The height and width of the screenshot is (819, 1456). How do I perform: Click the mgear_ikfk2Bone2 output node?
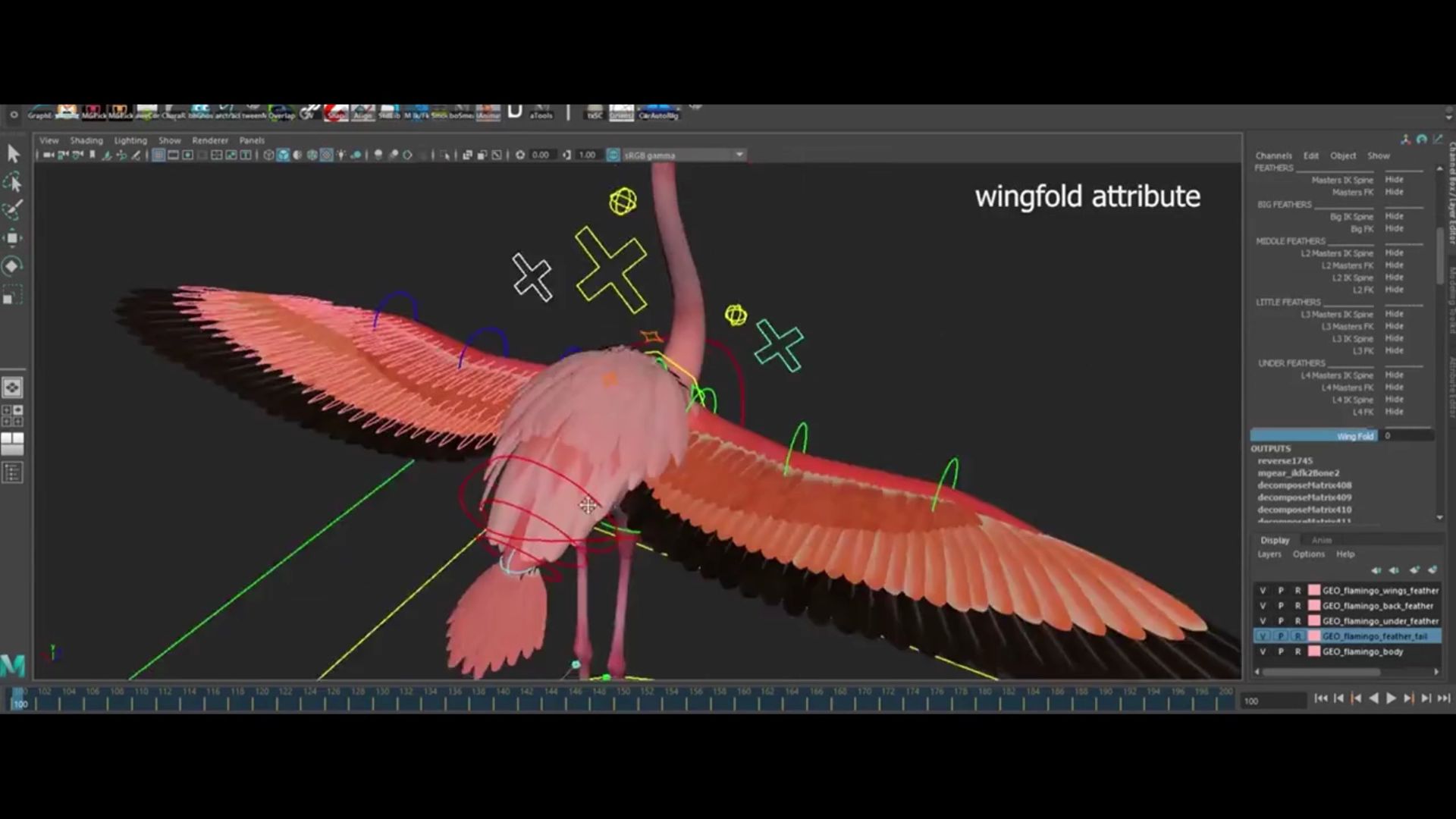click(x=1298, y=473)
